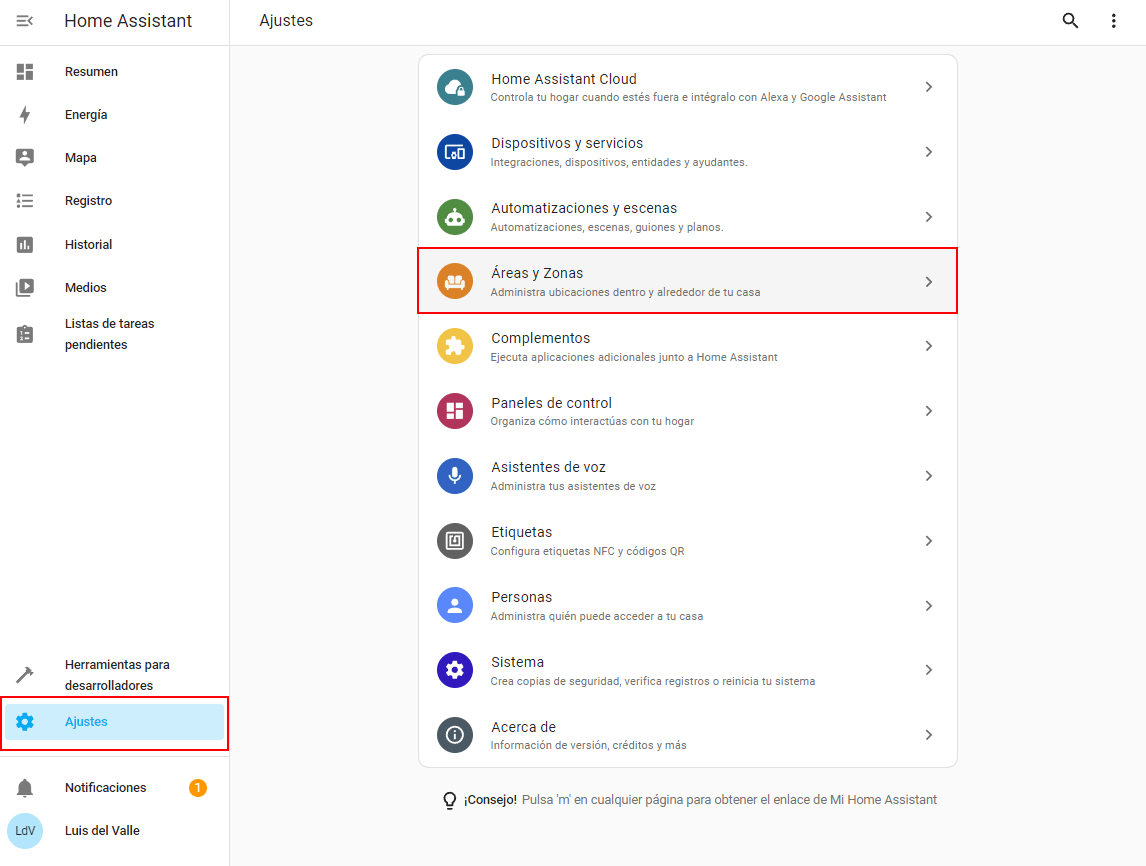Open the three-dot overflow menu

coord(1113,20)
